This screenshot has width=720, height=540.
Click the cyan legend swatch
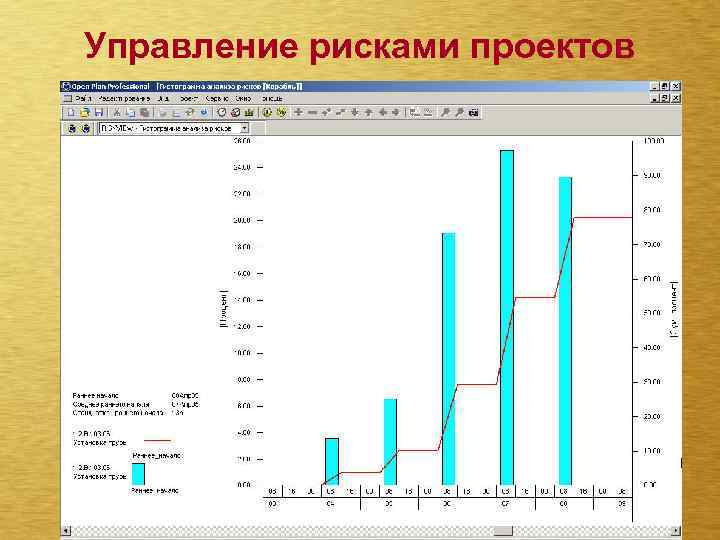coord(138,474)
